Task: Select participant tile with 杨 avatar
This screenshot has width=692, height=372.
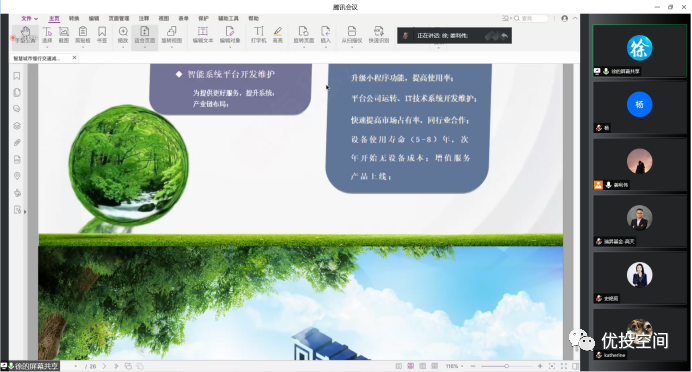Action: [639, 108]
